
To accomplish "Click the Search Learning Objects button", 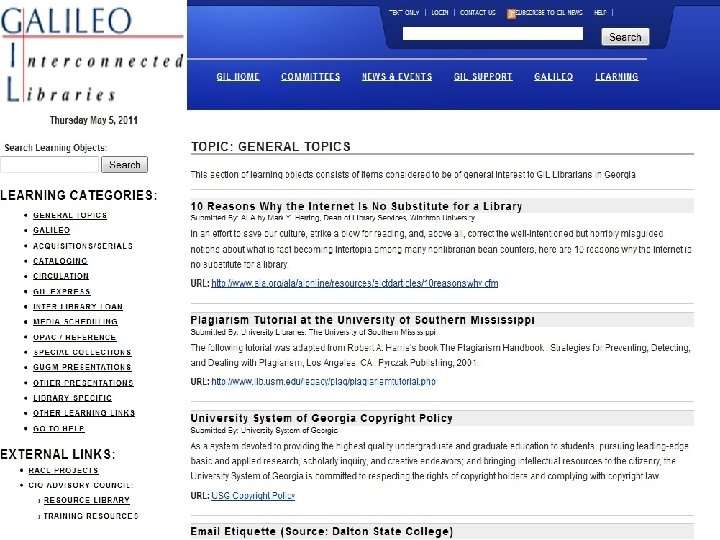I will click(x=124, y=164).
